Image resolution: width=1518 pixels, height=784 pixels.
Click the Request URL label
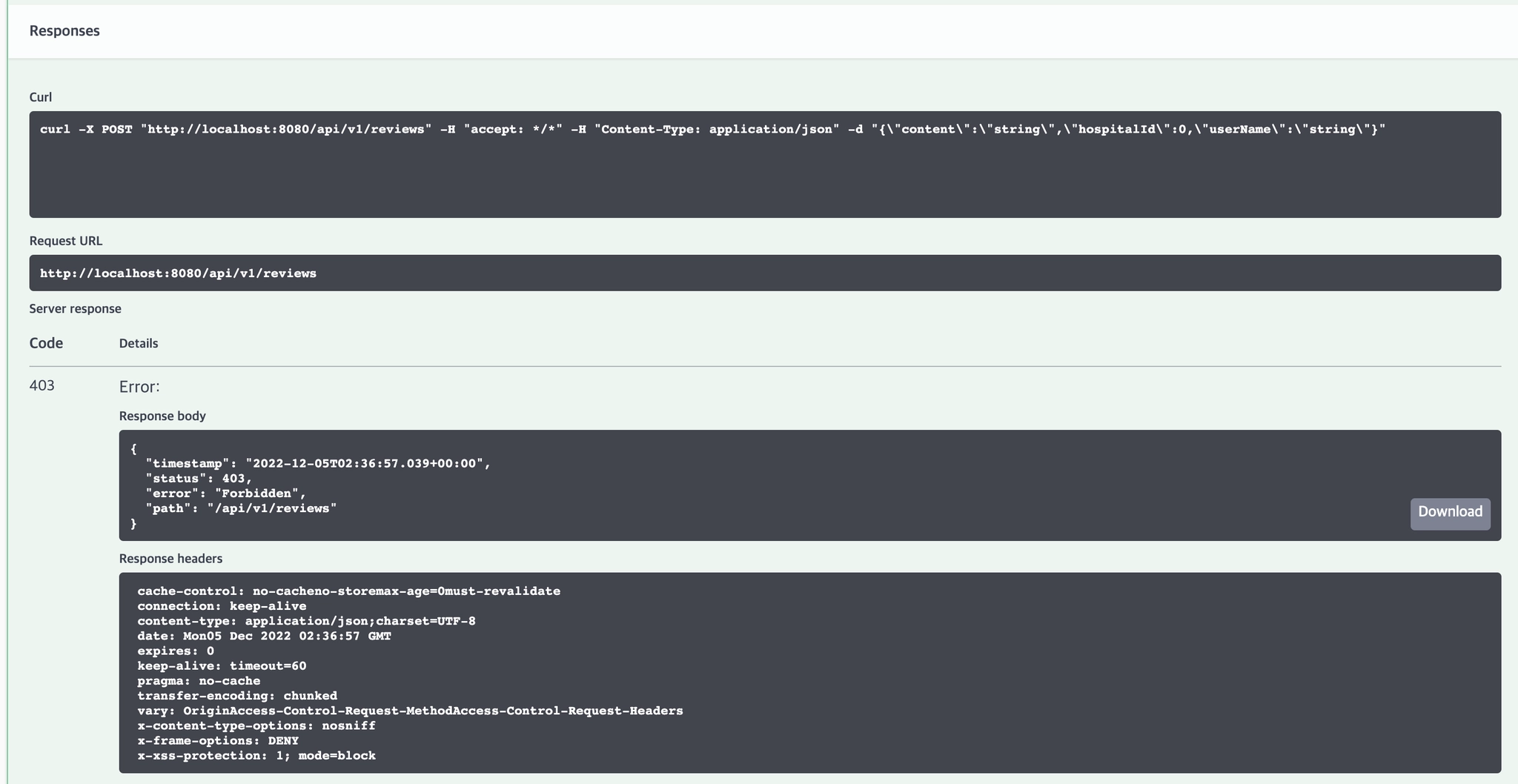point(66,241)
